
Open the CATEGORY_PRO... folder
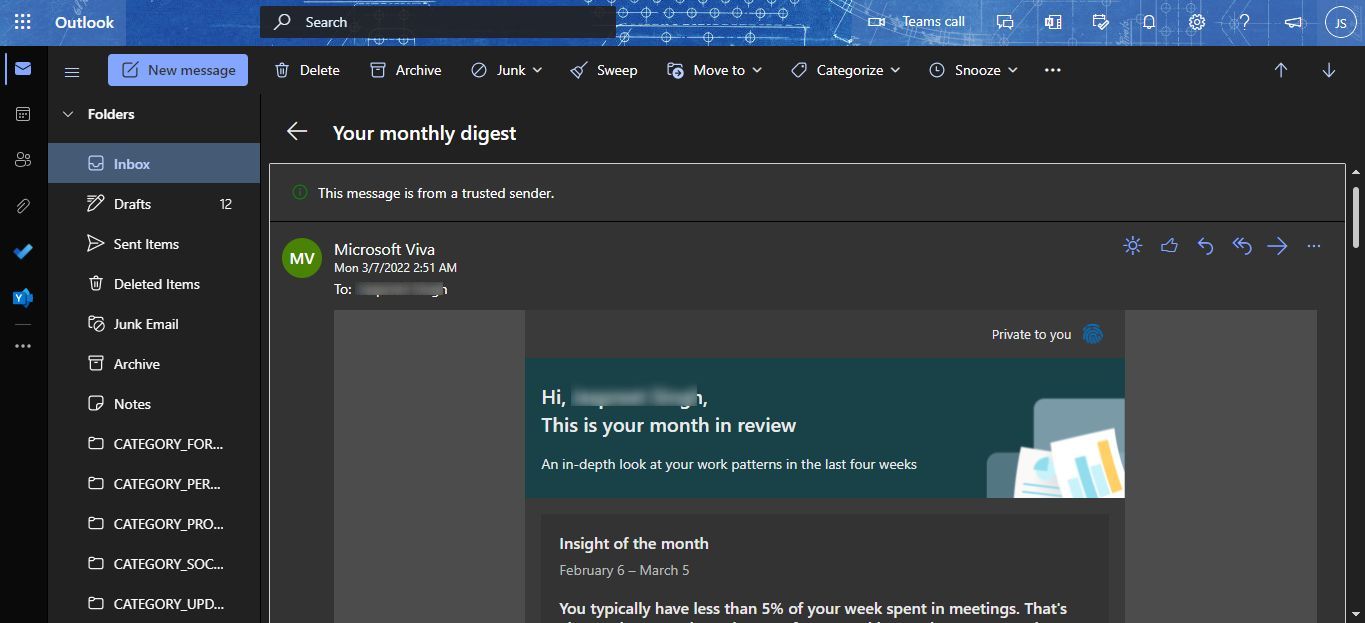(155, 524)
